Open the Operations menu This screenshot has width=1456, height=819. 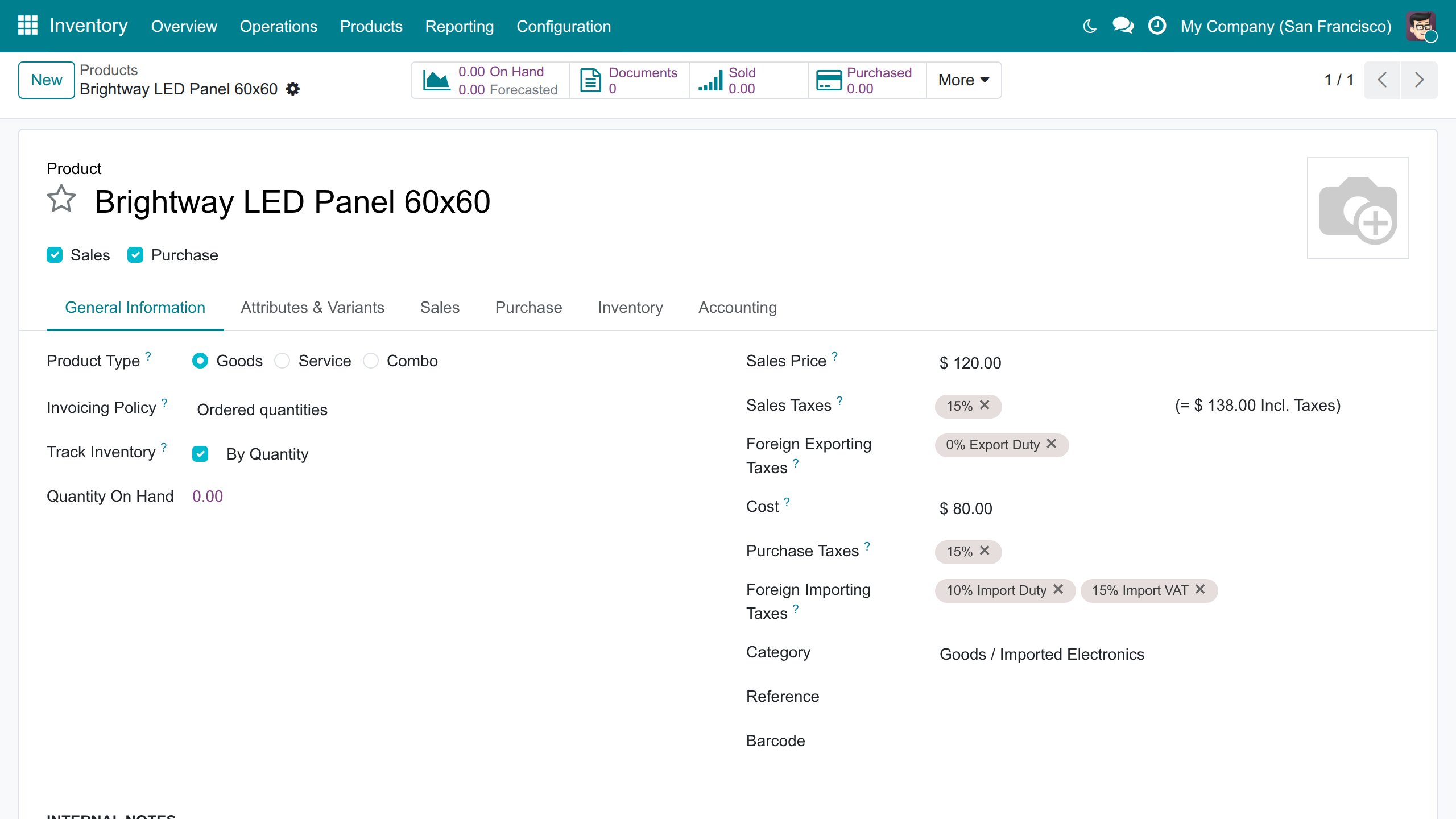point(279,26)
